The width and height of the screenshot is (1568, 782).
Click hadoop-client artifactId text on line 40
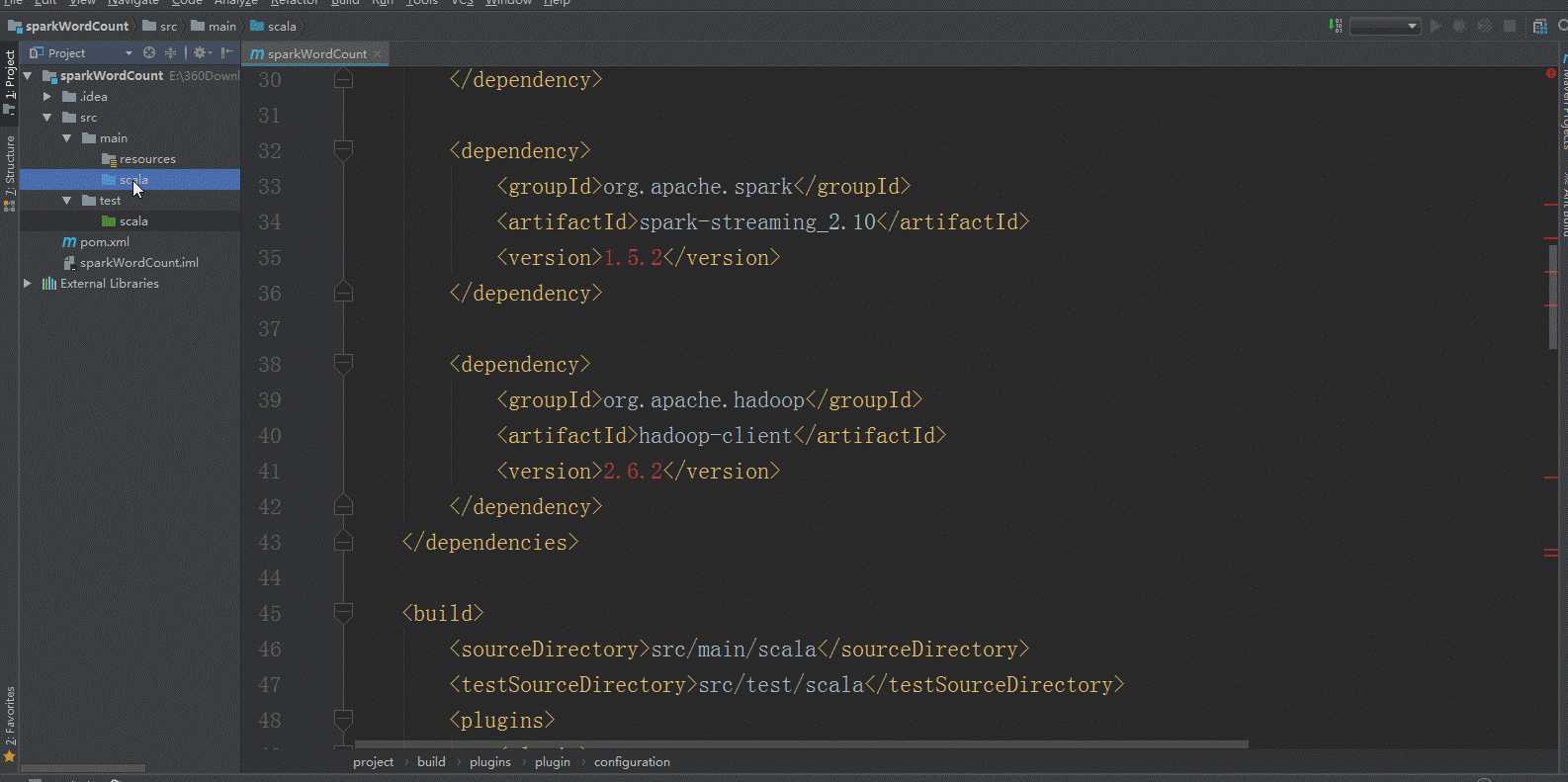pyautogui.click(x=716, y=436)
